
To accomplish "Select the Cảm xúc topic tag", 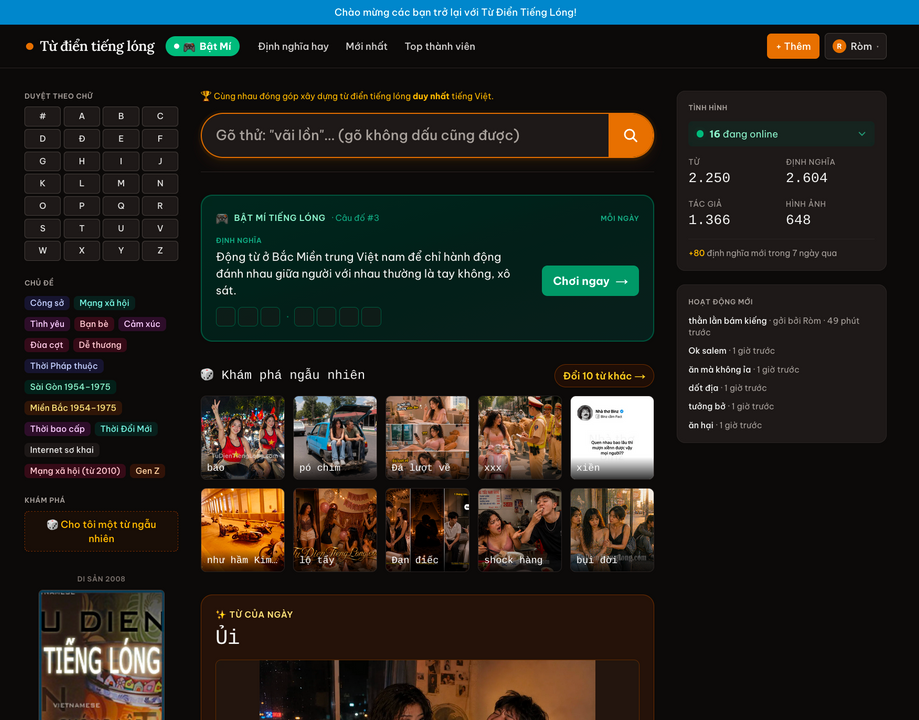I will 142,324.
